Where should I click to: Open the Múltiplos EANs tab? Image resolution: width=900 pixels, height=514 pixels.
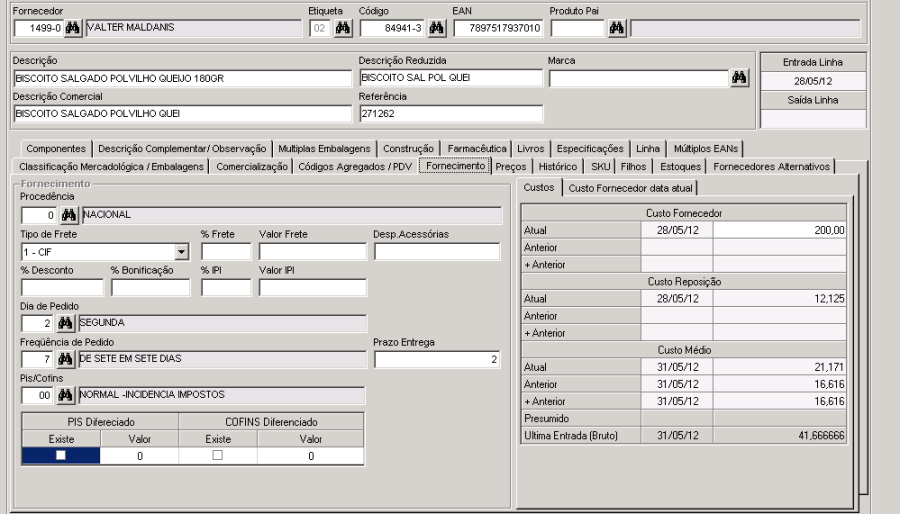(705, 149)
